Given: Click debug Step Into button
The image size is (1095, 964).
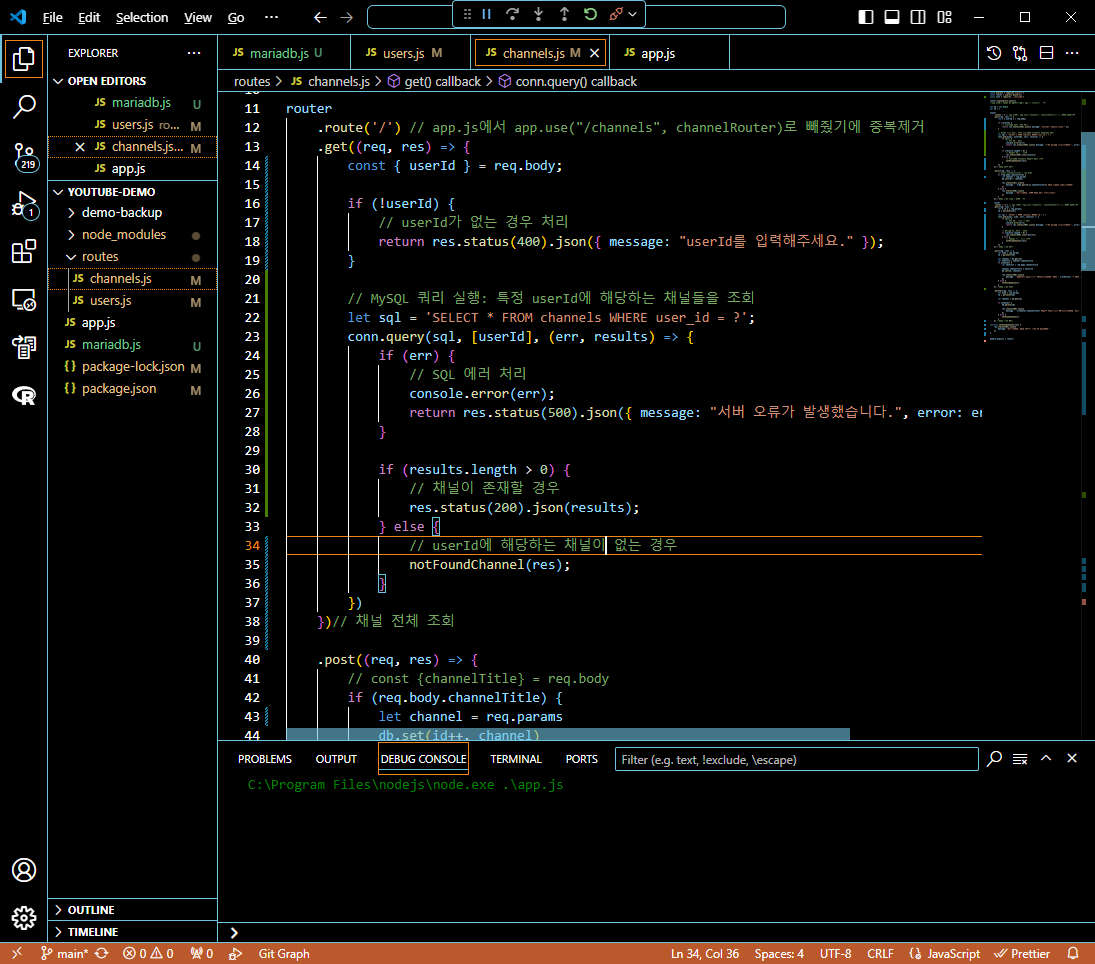Looking at the screenshot, I should point(538,14).
